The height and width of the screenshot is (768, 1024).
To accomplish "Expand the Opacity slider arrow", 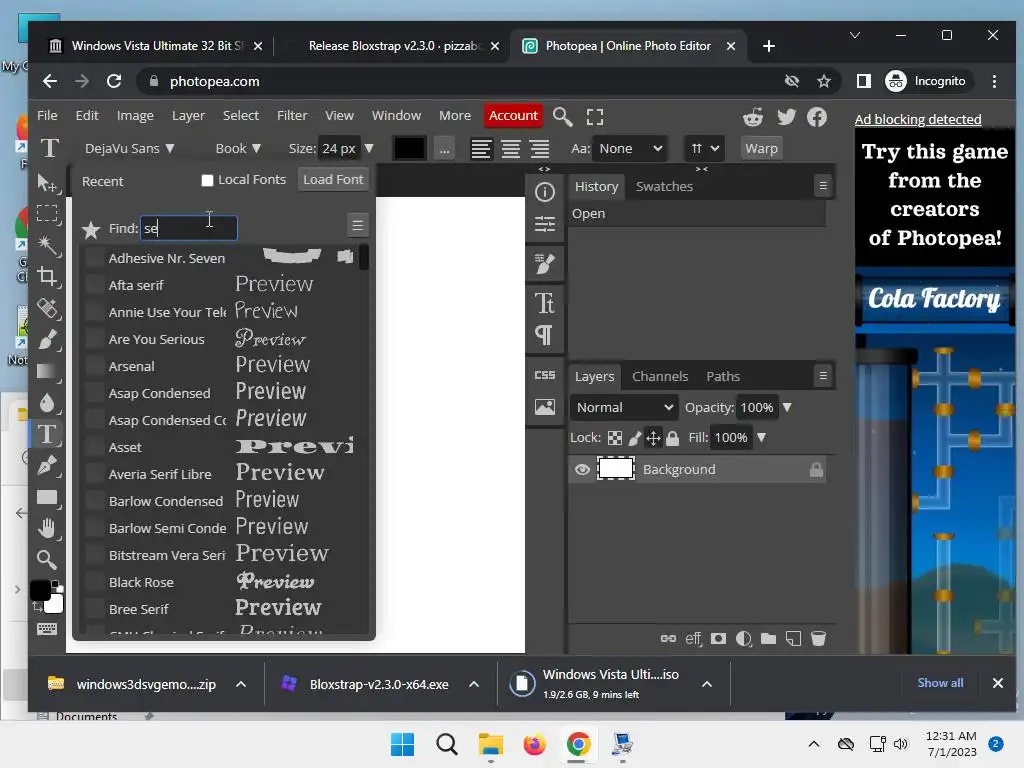I will pos(787,407).
